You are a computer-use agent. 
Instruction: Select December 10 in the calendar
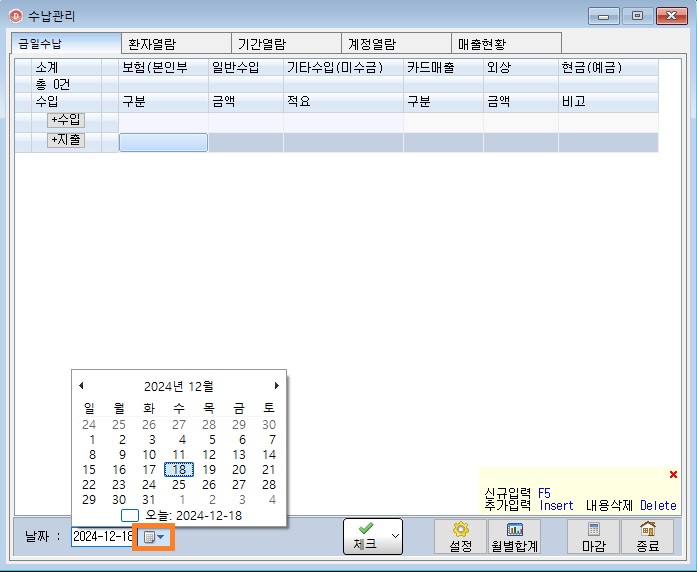point(149,455)
